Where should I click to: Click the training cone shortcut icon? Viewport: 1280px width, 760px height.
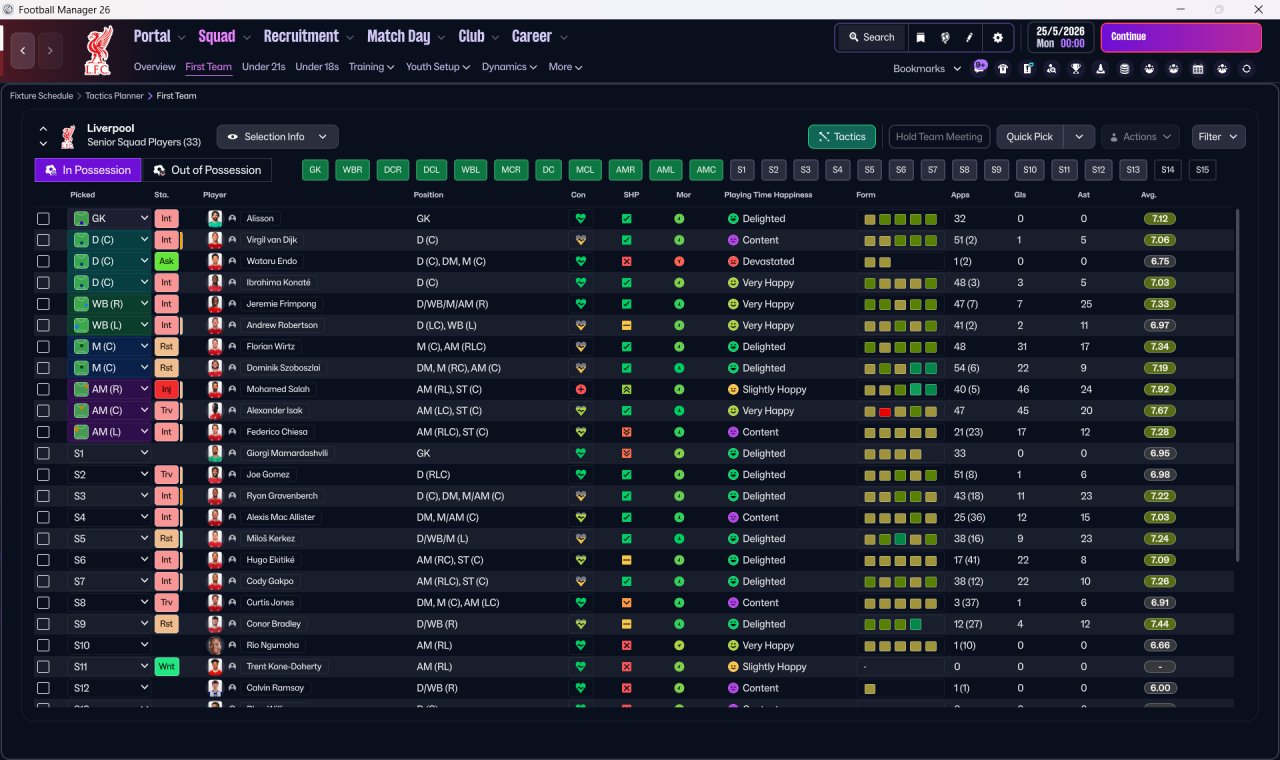click(1100, 69)
